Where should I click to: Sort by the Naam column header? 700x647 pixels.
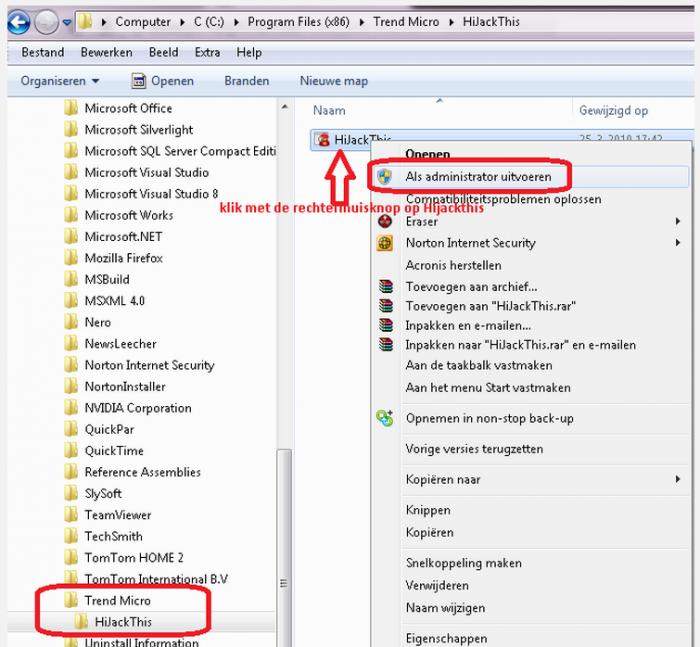point(329,110)
